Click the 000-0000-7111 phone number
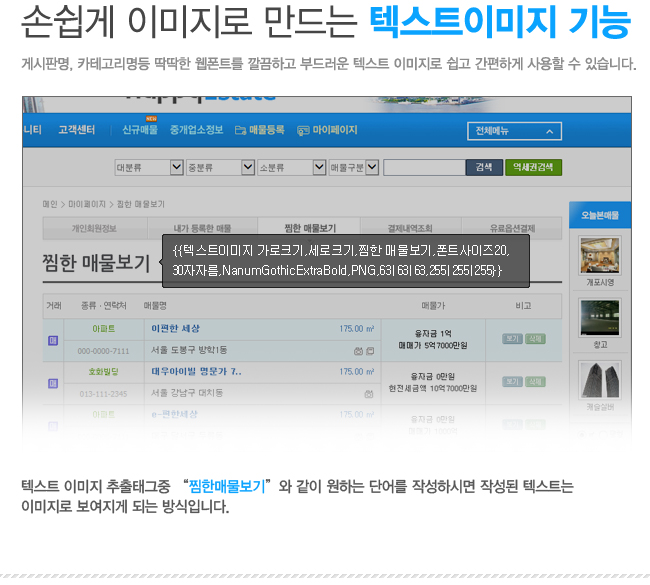 click(x=103, y=352)
